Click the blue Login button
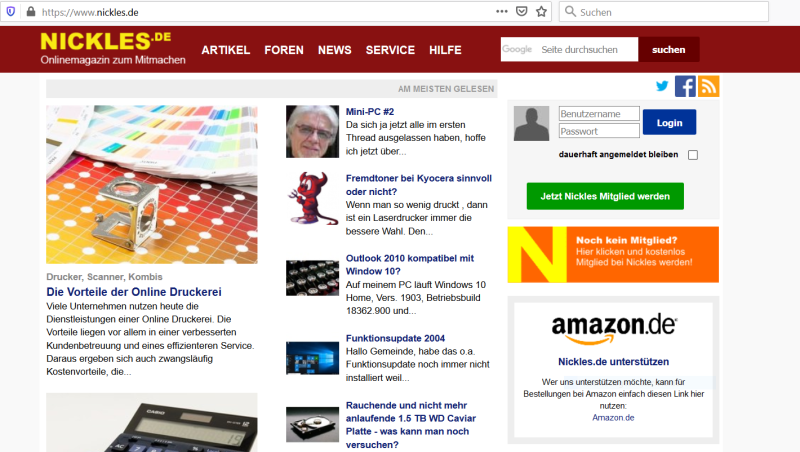Viewport: 800px width, 452px height. tap(669, 122)
